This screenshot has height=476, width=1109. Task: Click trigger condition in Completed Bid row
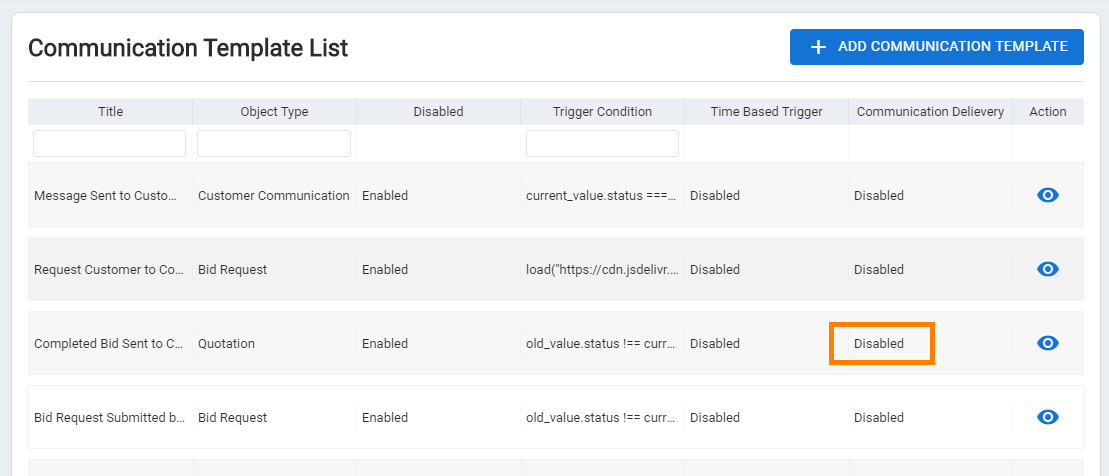click(x=601, y=344)
